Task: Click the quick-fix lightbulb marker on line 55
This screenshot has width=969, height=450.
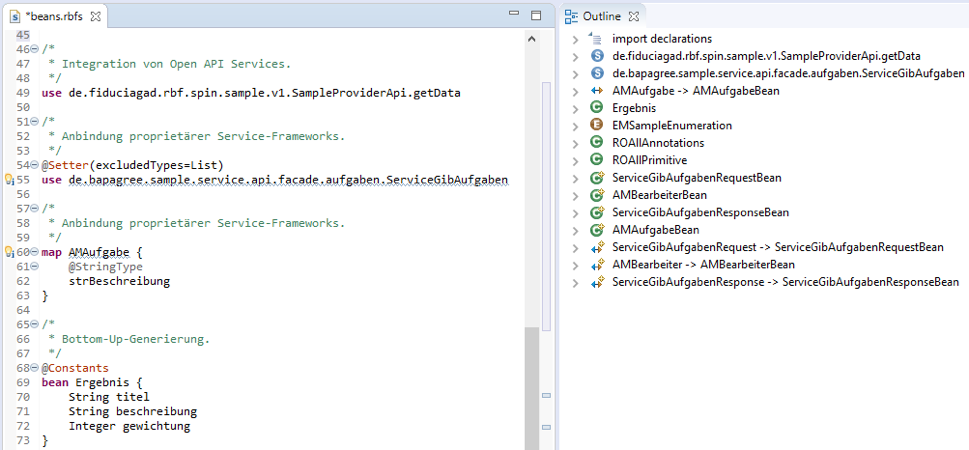Action: pos(8,180)
